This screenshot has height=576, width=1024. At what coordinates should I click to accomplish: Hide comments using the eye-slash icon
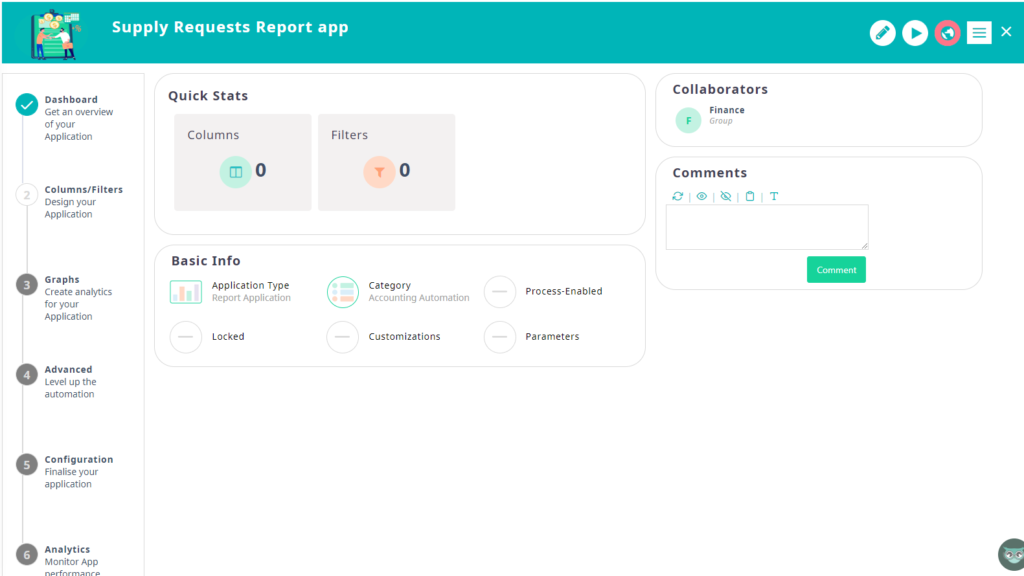click(x=725, y=196)
